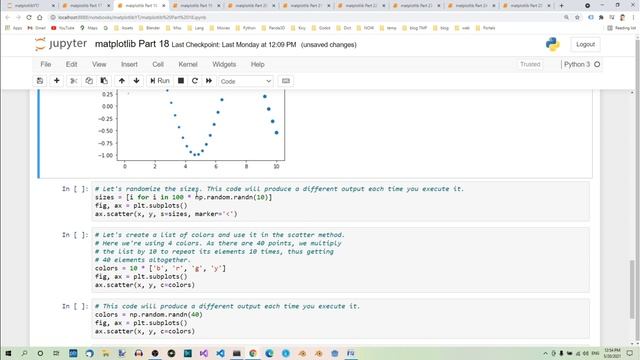The height and width of the screenshot is (360, 640).
Task: Open the Help menu
Action: tap(258, 64)
